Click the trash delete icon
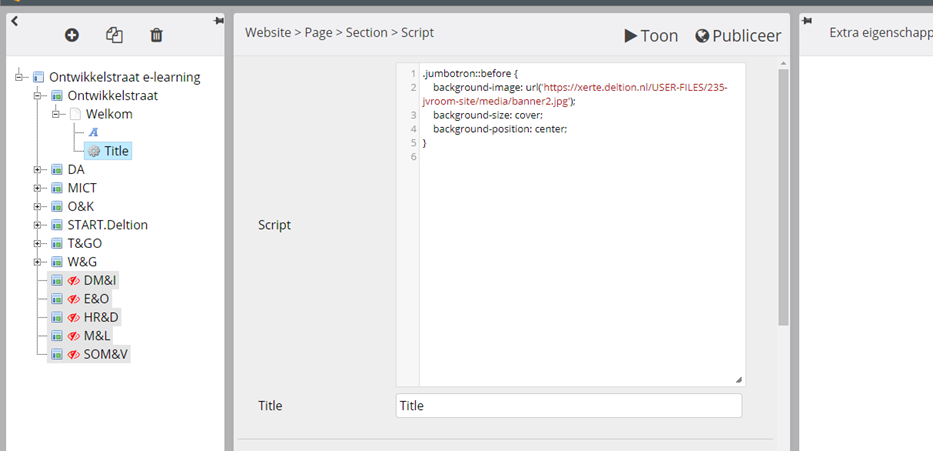The height and width of the screenshot is (451, 933). point(156,36)
